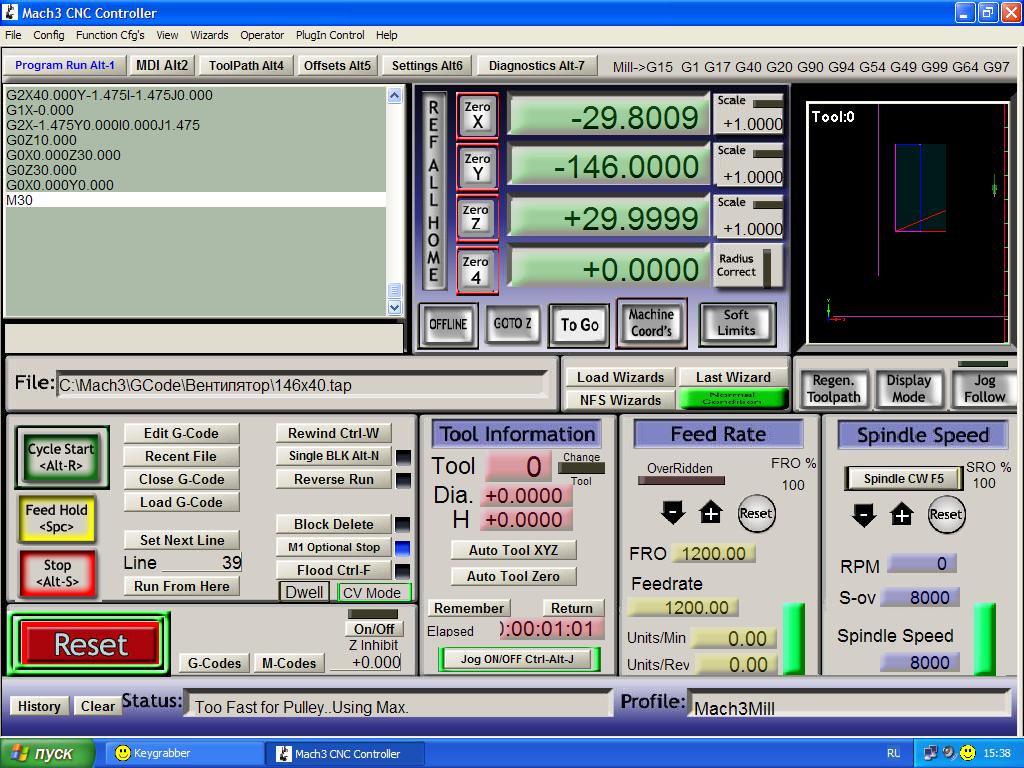The height and width of the screenshot is (768, 1024).
Task: Open the Function Cfg's menu
Action: click(x=110, y=35)
